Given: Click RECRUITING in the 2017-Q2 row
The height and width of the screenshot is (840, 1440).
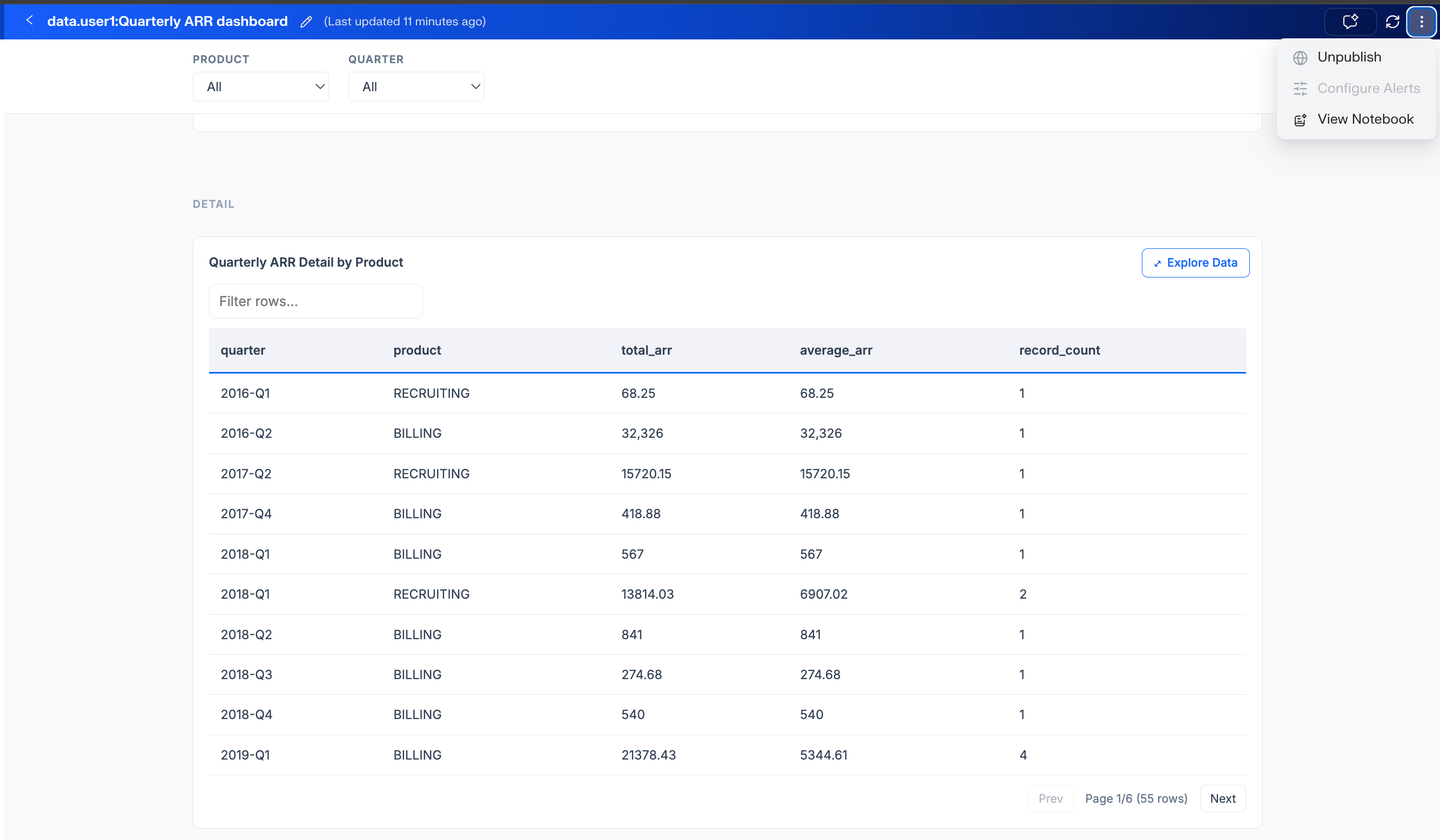Looking at the screenshot, I should pyautogui.click(x=432, y=474).
